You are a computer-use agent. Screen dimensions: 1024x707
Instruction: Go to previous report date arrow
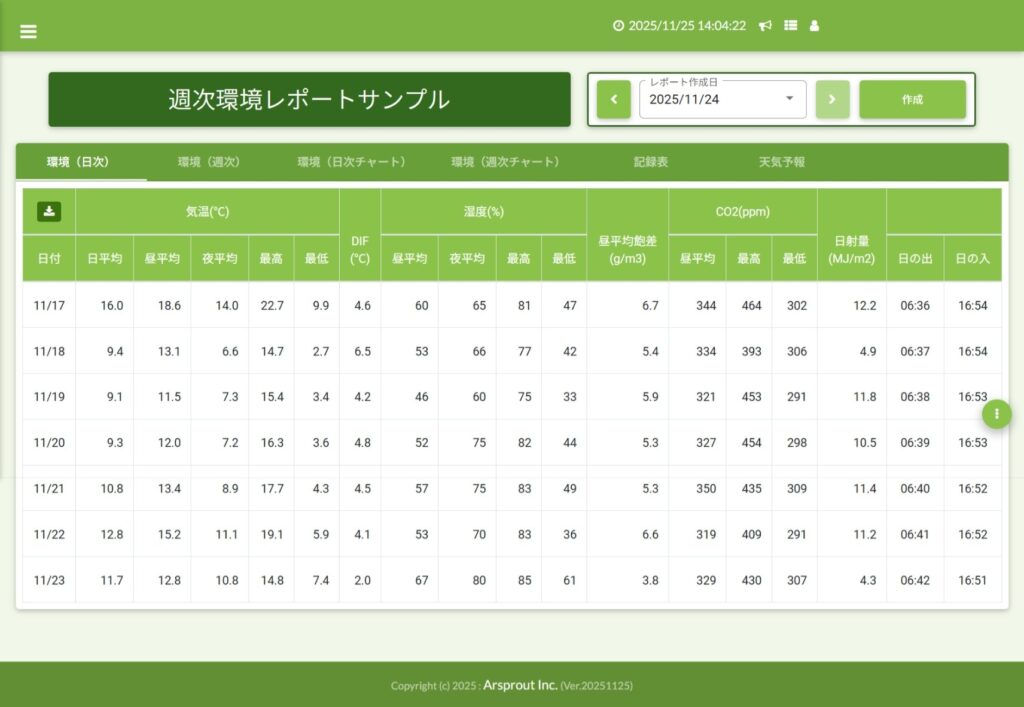[x=613, y=100]
